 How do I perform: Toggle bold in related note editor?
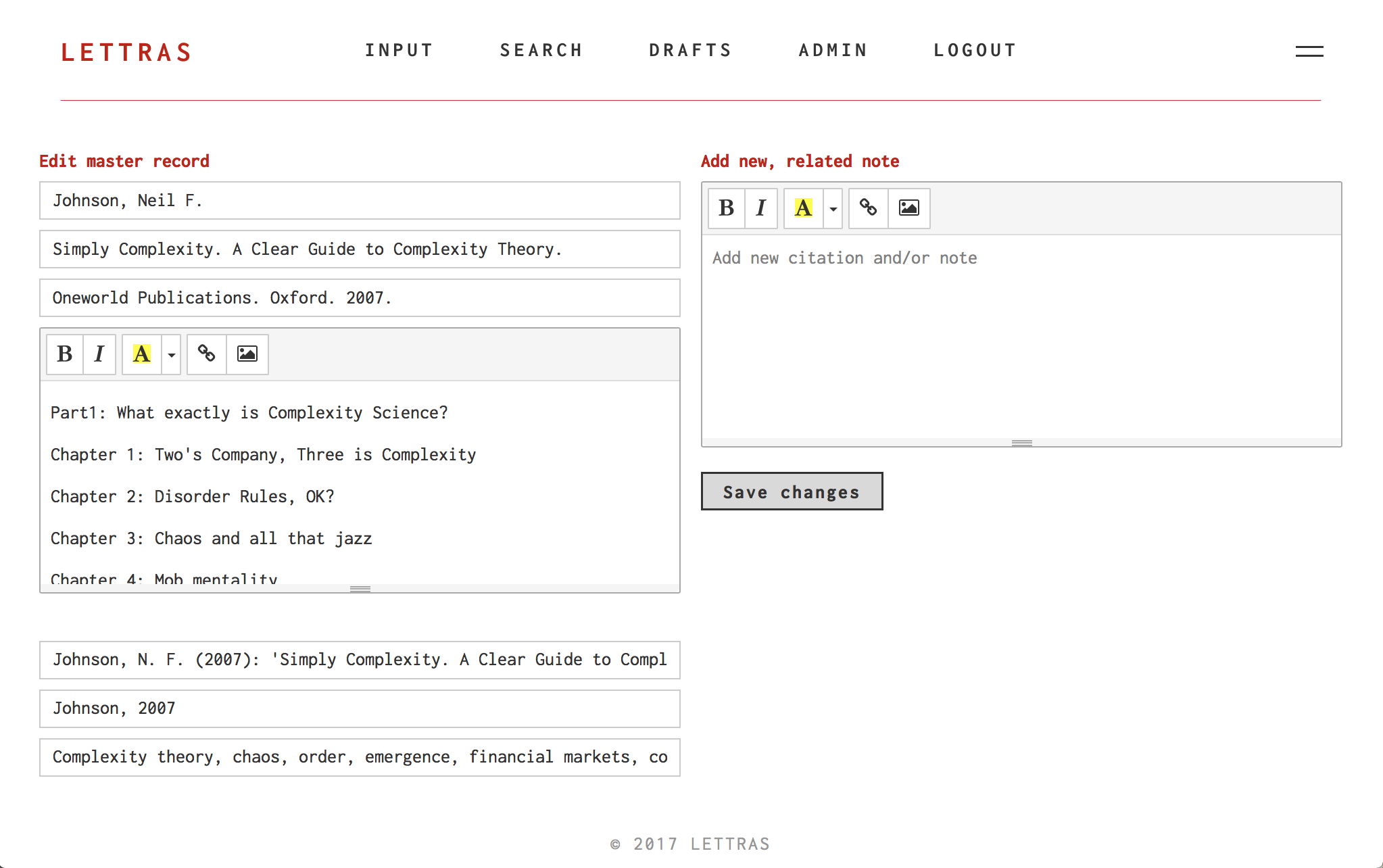coord(727,208)
